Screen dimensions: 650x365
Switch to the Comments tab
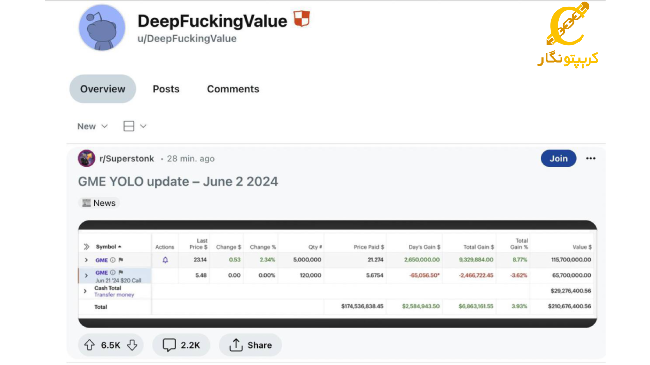(x=233, y=89)
